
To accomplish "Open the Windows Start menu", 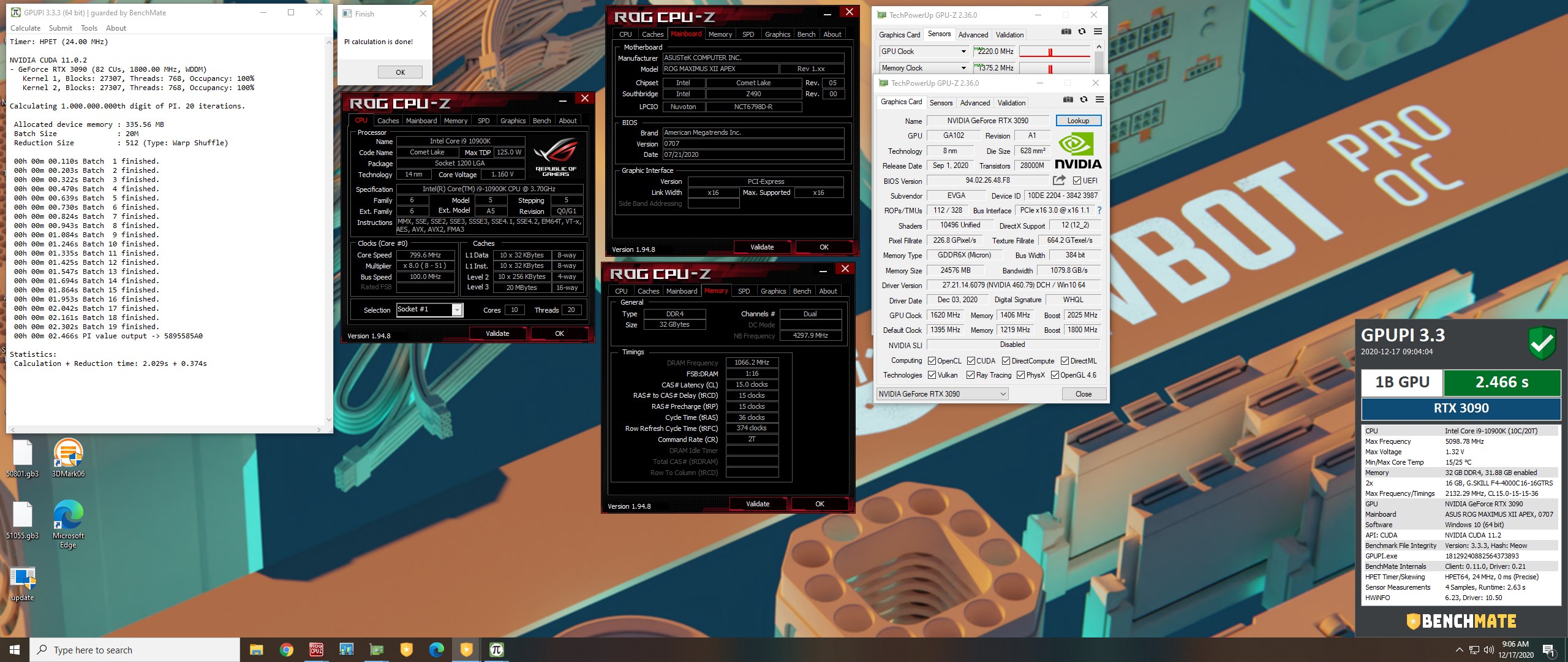I will coord(15,650).
